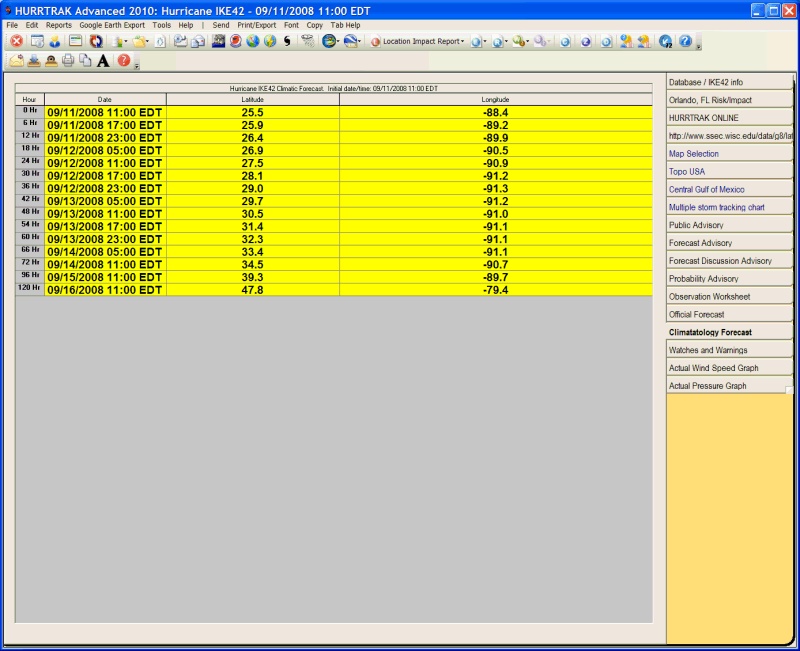Open the Google Earth Export menu

coord(112,24)
